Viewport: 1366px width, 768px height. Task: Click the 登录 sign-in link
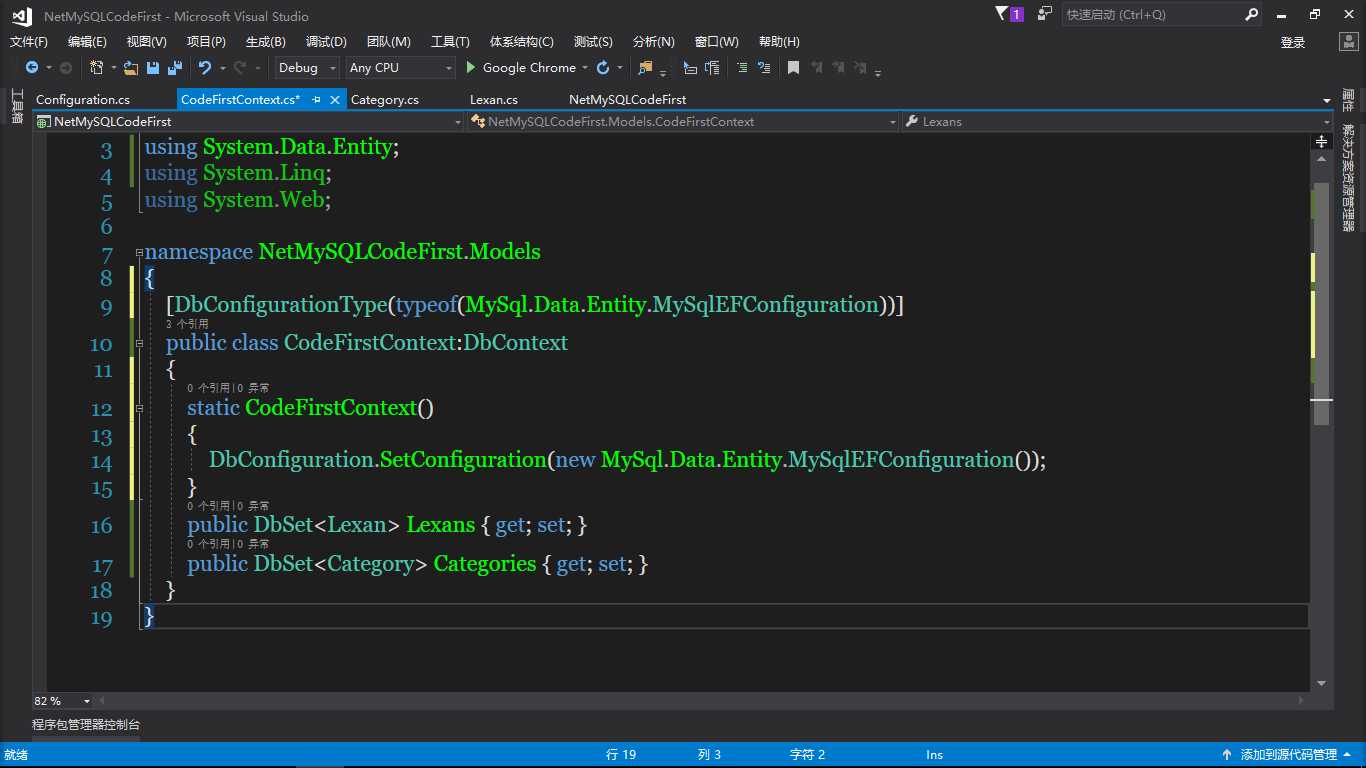pos(1293,42)
